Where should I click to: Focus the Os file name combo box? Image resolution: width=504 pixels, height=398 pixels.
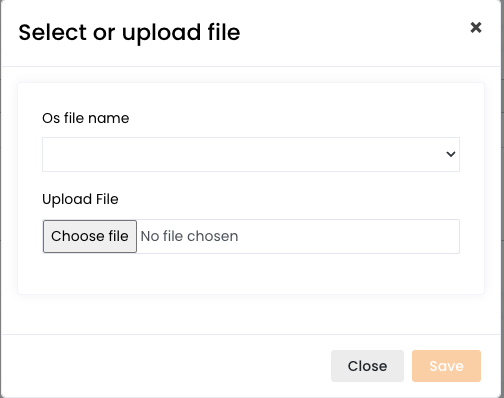pyautogui.click(x=251, y=154)
